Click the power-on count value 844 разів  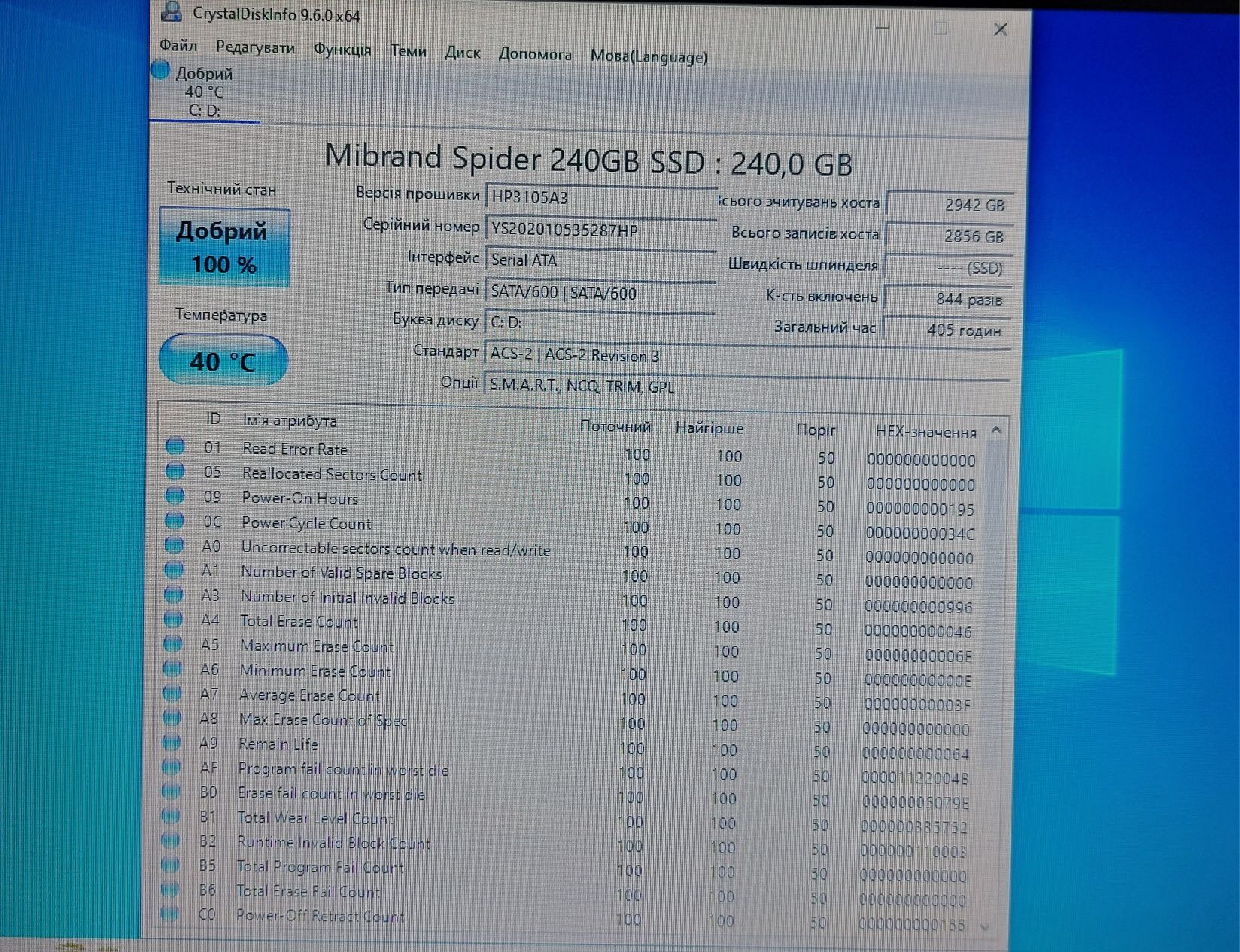tap(947, 299)
